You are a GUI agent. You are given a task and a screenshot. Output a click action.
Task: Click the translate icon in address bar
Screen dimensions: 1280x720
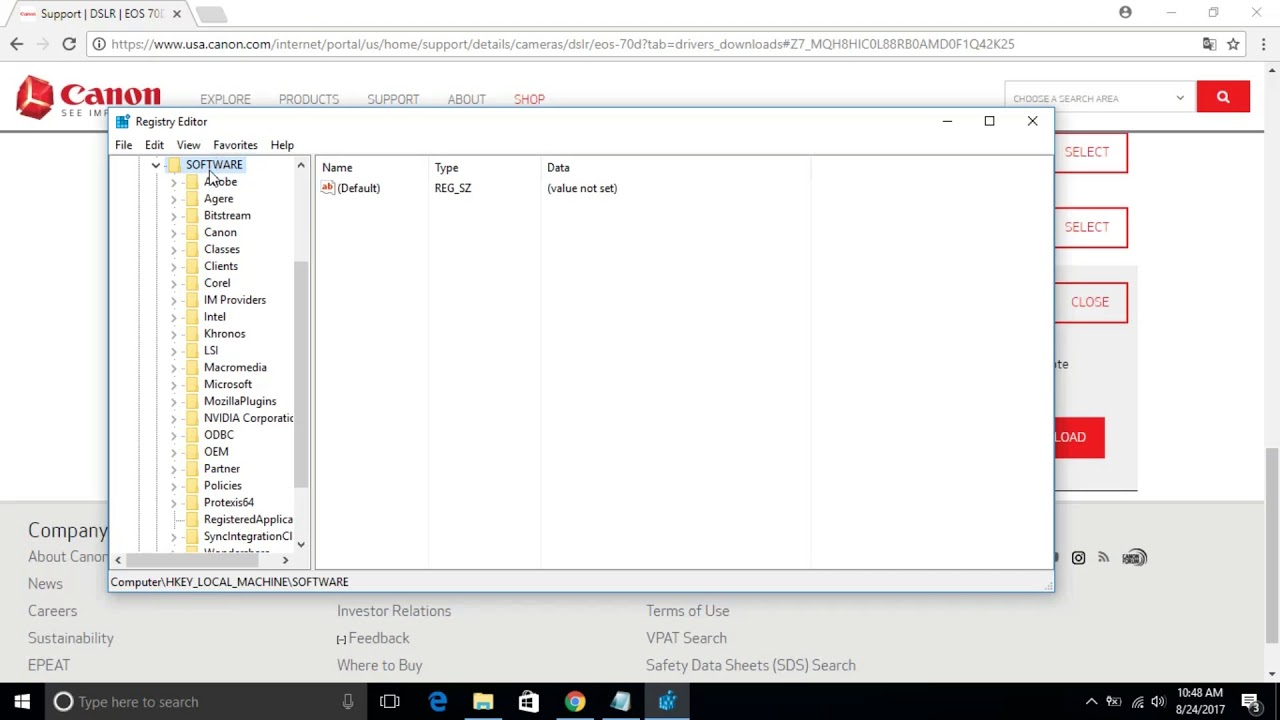(x=1209, y=44)
